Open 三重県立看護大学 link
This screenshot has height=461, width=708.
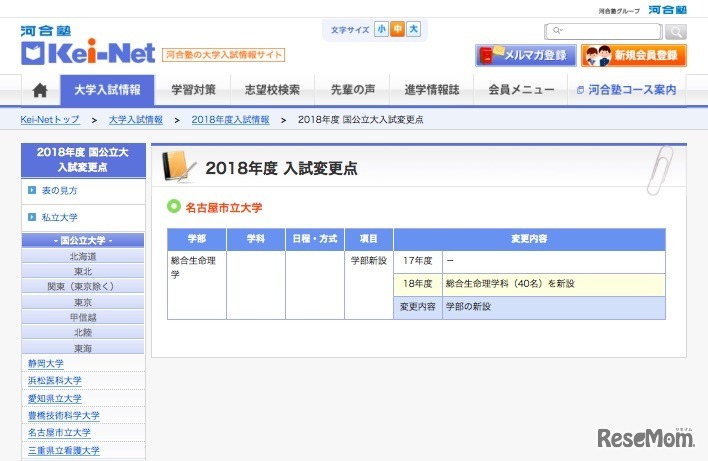tap(64, 451)
